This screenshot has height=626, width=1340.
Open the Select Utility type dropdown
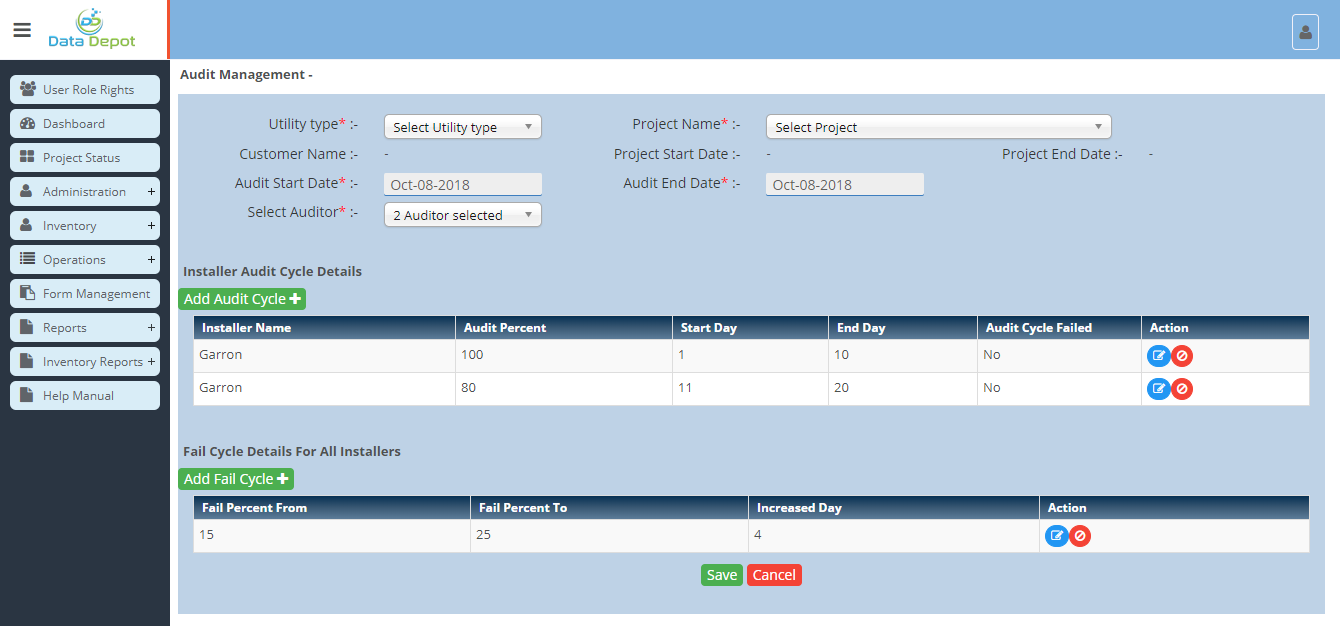point(462,127)
